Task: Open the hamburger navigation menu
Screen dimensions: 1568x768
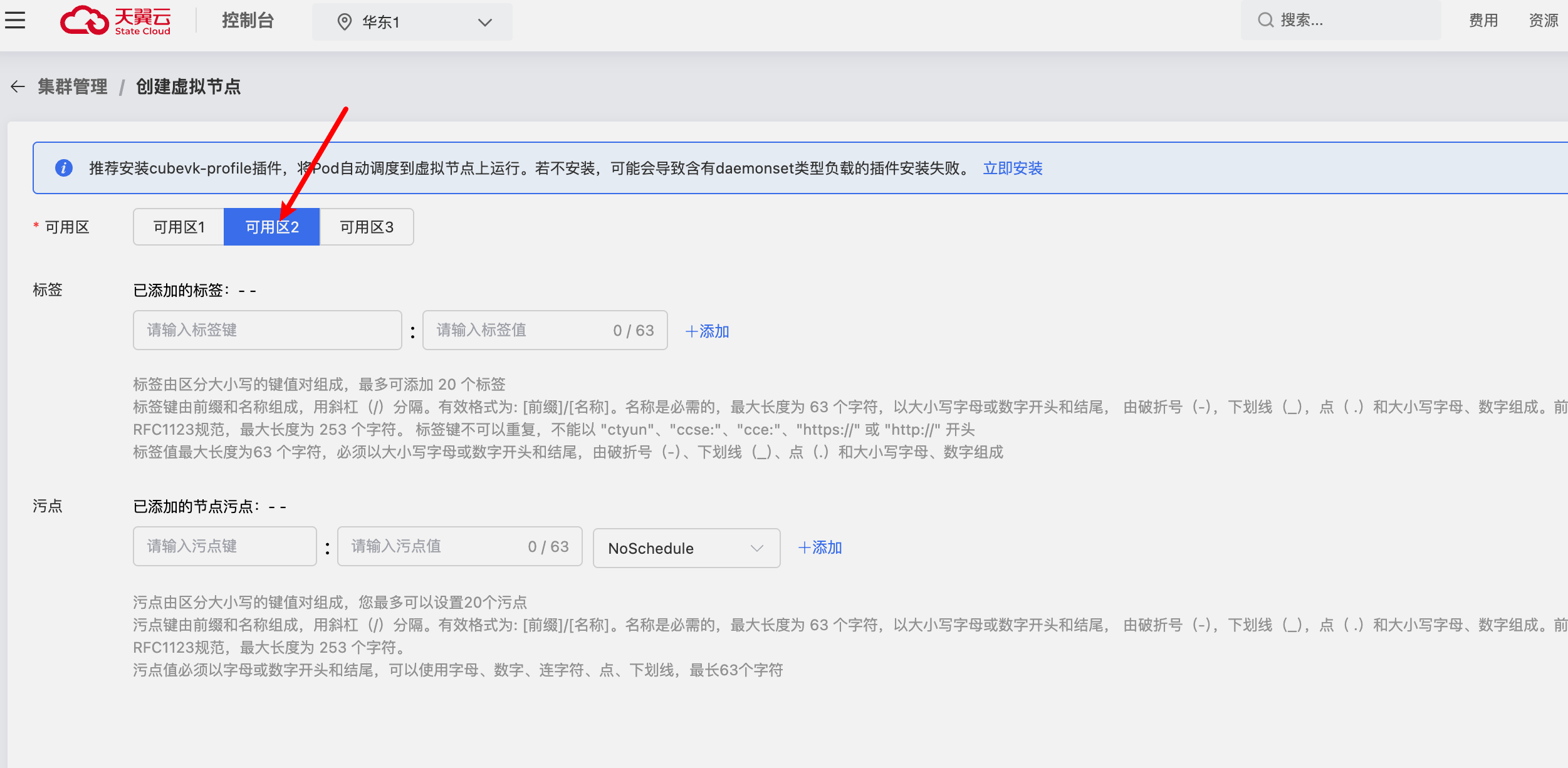Action: (x=15, y=21)
